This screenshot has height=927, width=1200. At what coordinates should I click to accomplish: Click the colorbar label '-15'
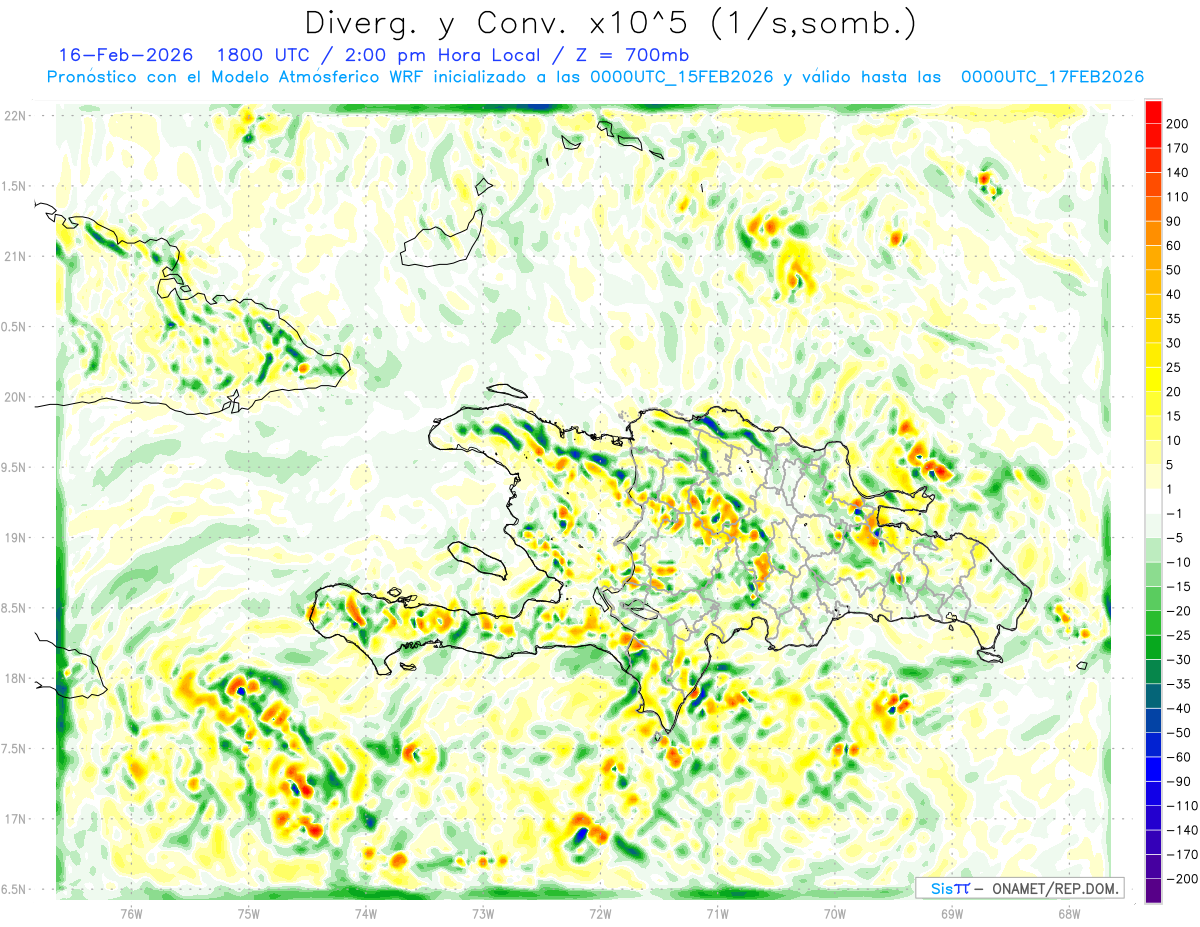coord(1178,587)
